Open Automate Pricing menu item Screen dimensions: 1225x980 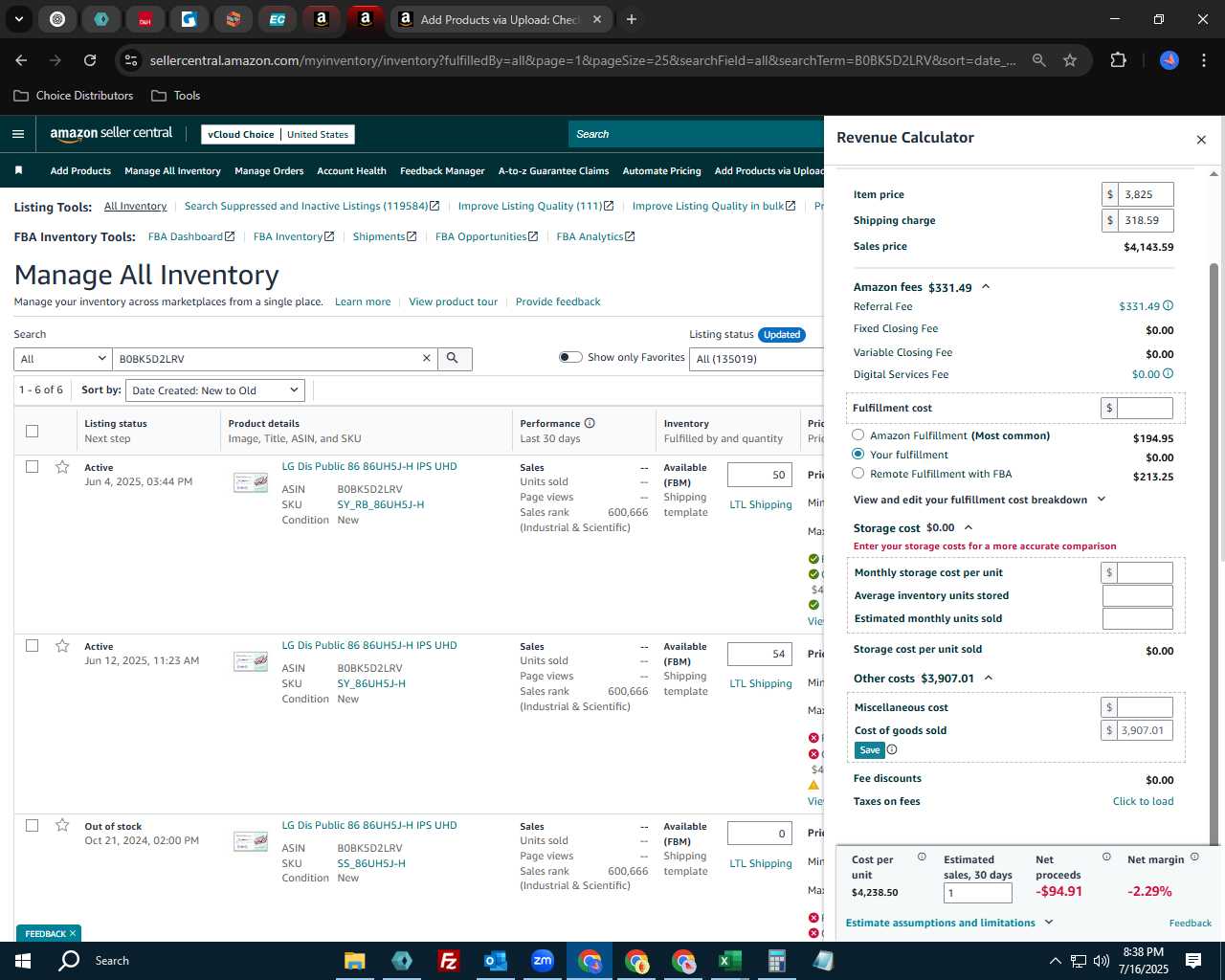point(661,170)
